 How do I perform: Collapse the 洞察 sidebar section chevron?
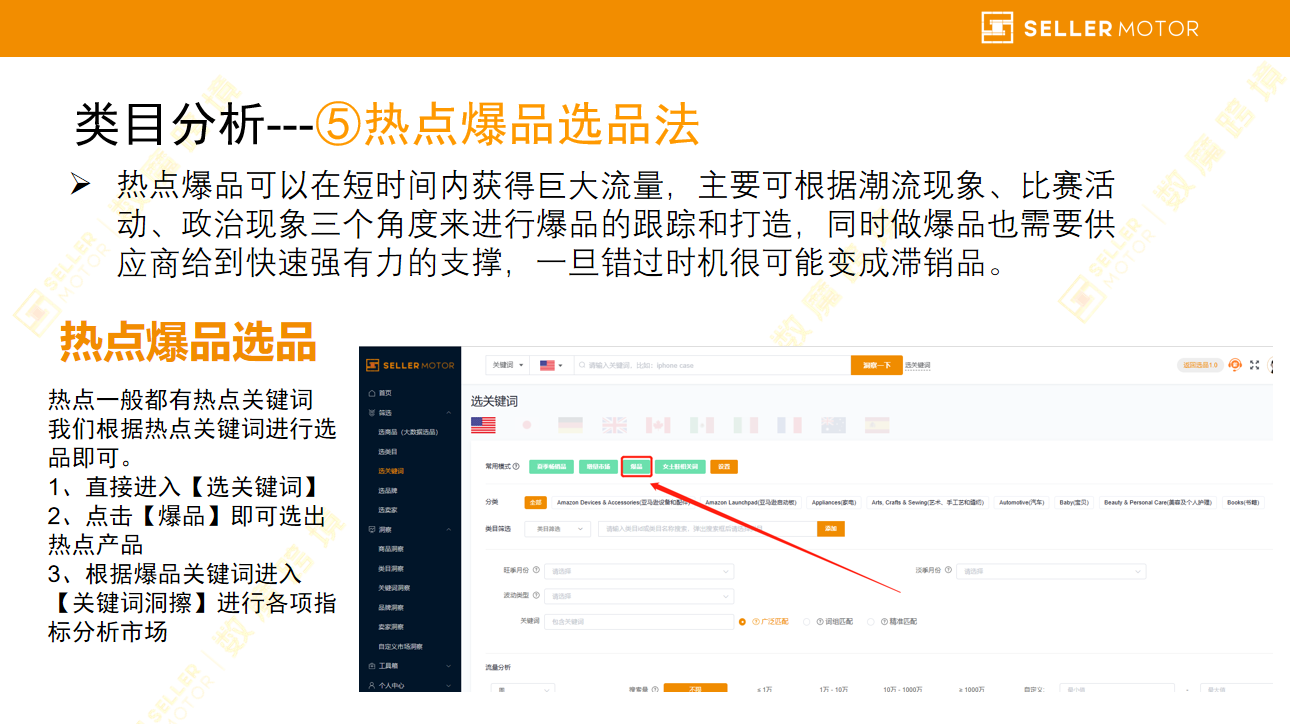coord(449,529)
